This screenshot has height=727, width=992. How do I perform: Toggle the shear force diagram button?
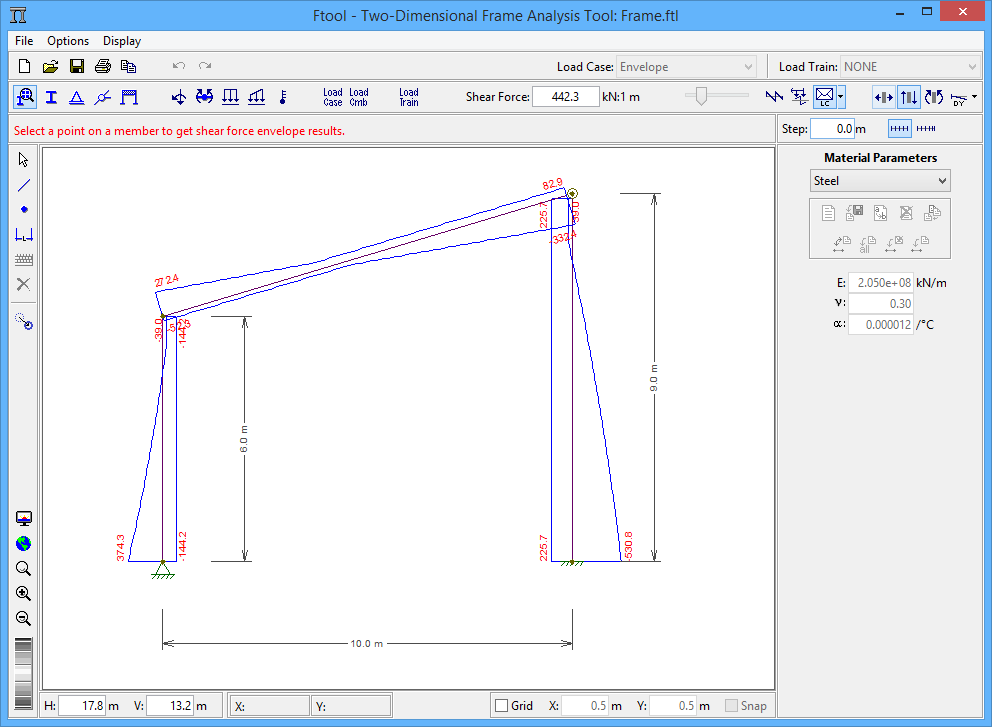point(908,97)
